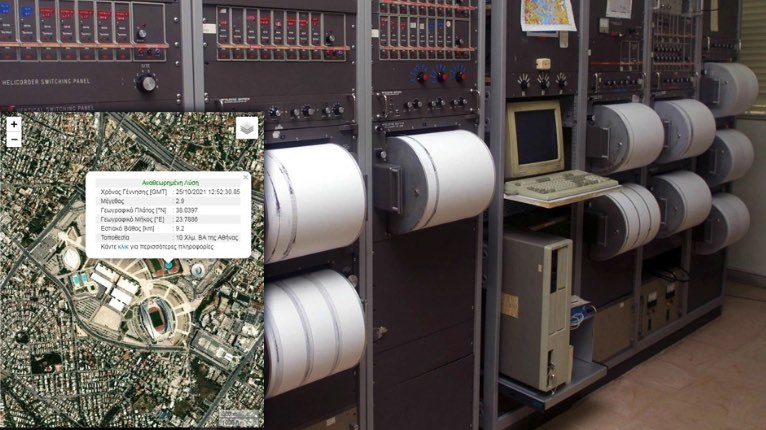Click the 'Τοποθεσία' location text in popup
Viewport: 766px width, 430px height.
tap(205, 237)
